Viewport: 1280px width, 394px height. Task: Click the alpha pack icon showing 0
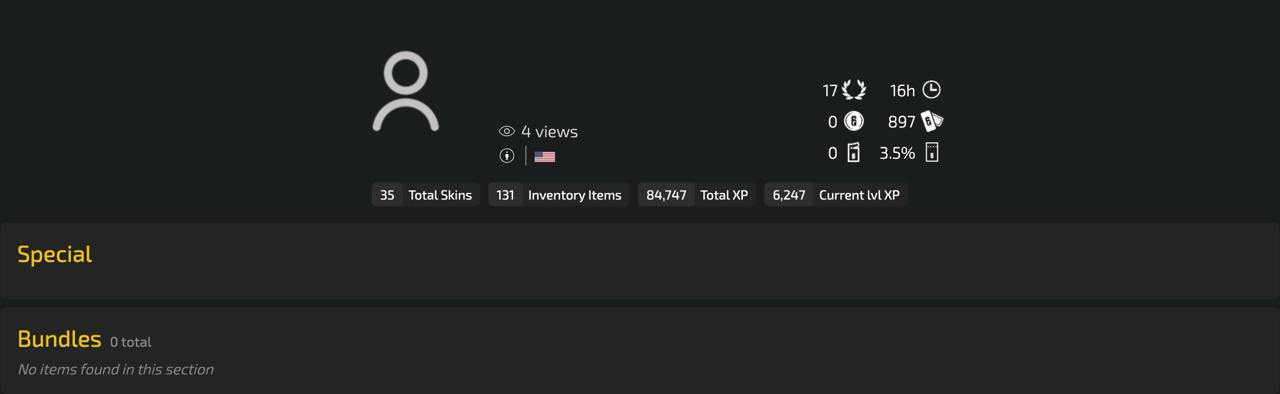point(853,152)
